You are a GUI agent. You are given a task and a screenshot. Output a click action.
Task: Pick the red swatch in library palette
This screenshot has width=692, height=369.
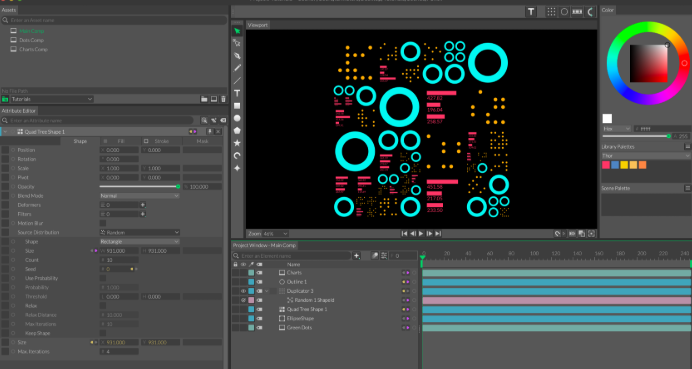[606, 165]
